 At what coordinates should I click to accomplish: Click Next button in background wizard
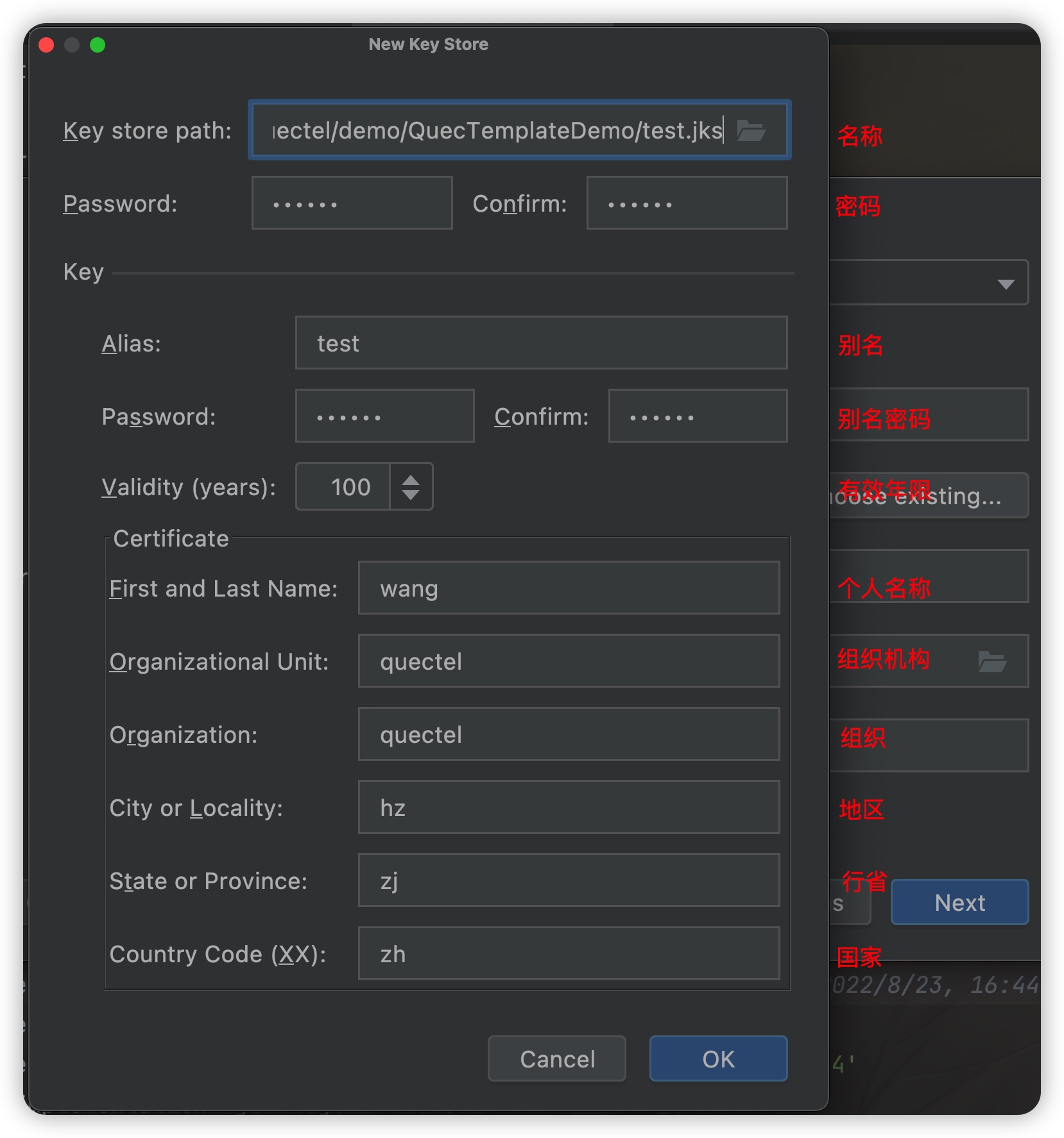[x=959, y=902]
